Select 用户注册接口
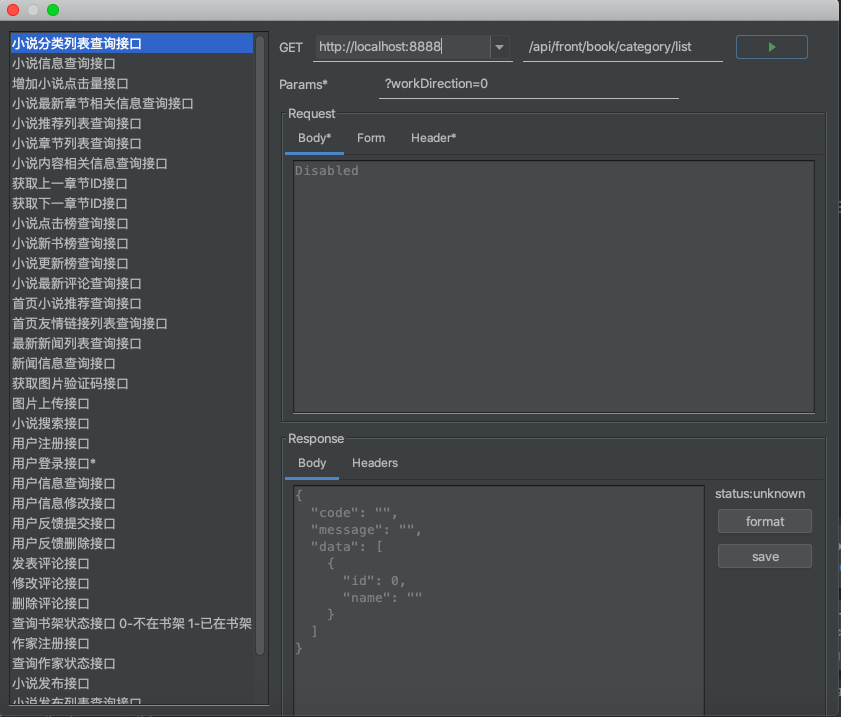 click(x=132, y=444)
